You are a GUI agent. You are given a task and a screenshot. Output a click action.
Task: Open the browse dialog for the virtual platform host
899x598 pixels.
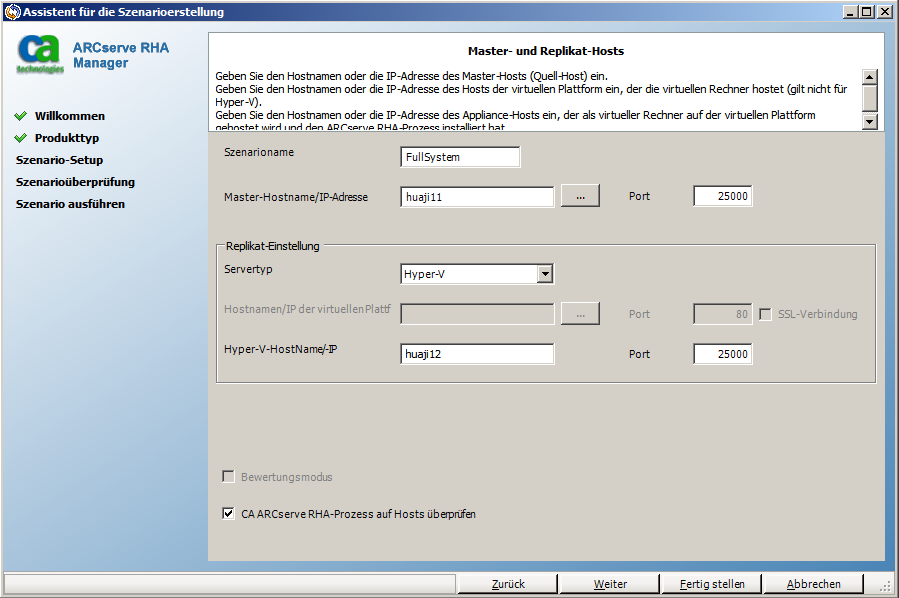(580, 313)
